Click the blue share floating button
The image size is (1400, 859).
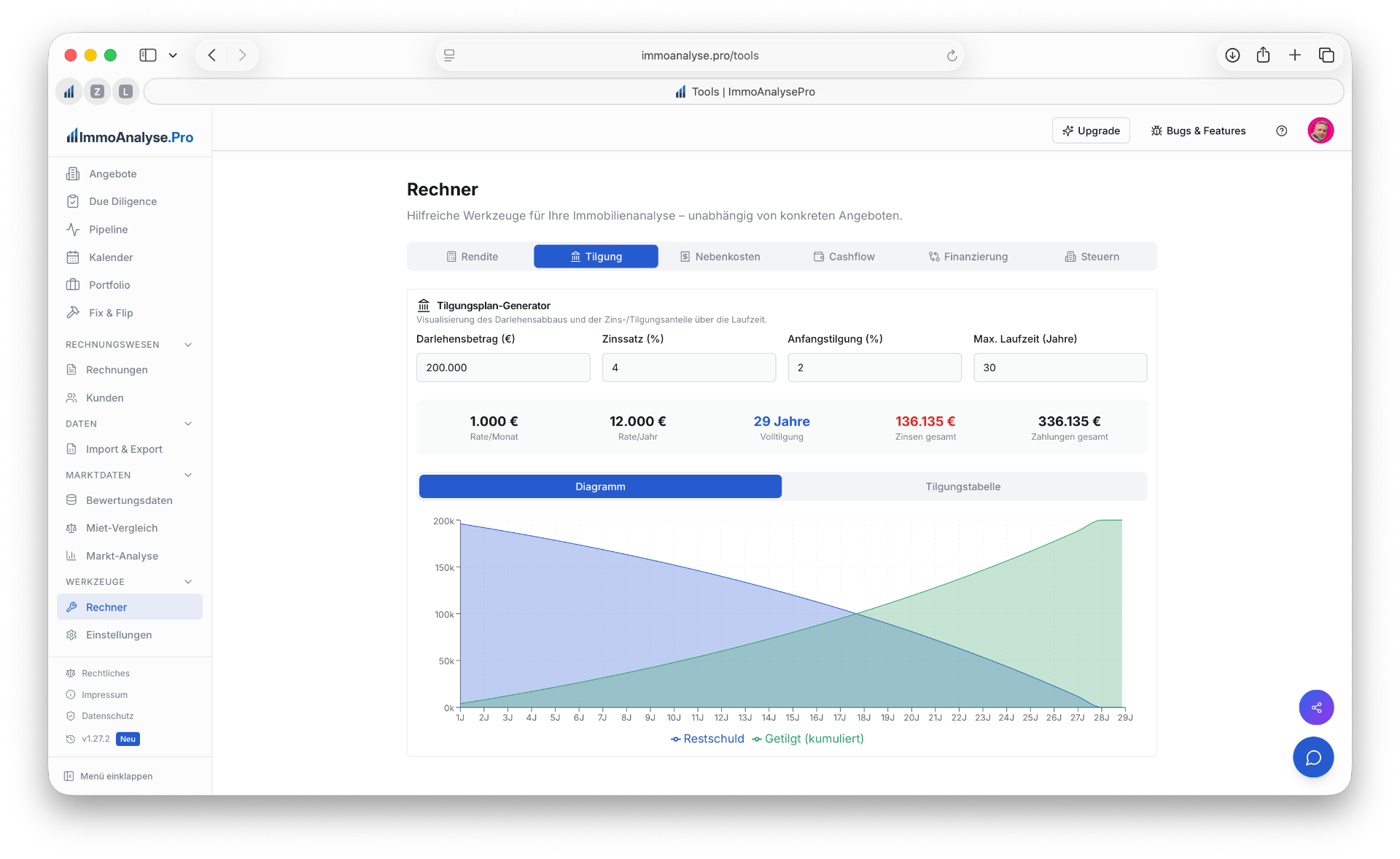click(x=1315, y=707)
